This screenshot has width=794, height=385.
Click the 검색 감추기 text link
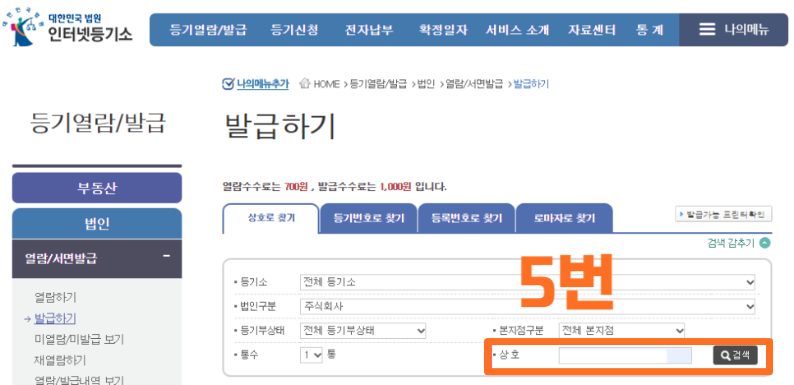pos(731,243)
